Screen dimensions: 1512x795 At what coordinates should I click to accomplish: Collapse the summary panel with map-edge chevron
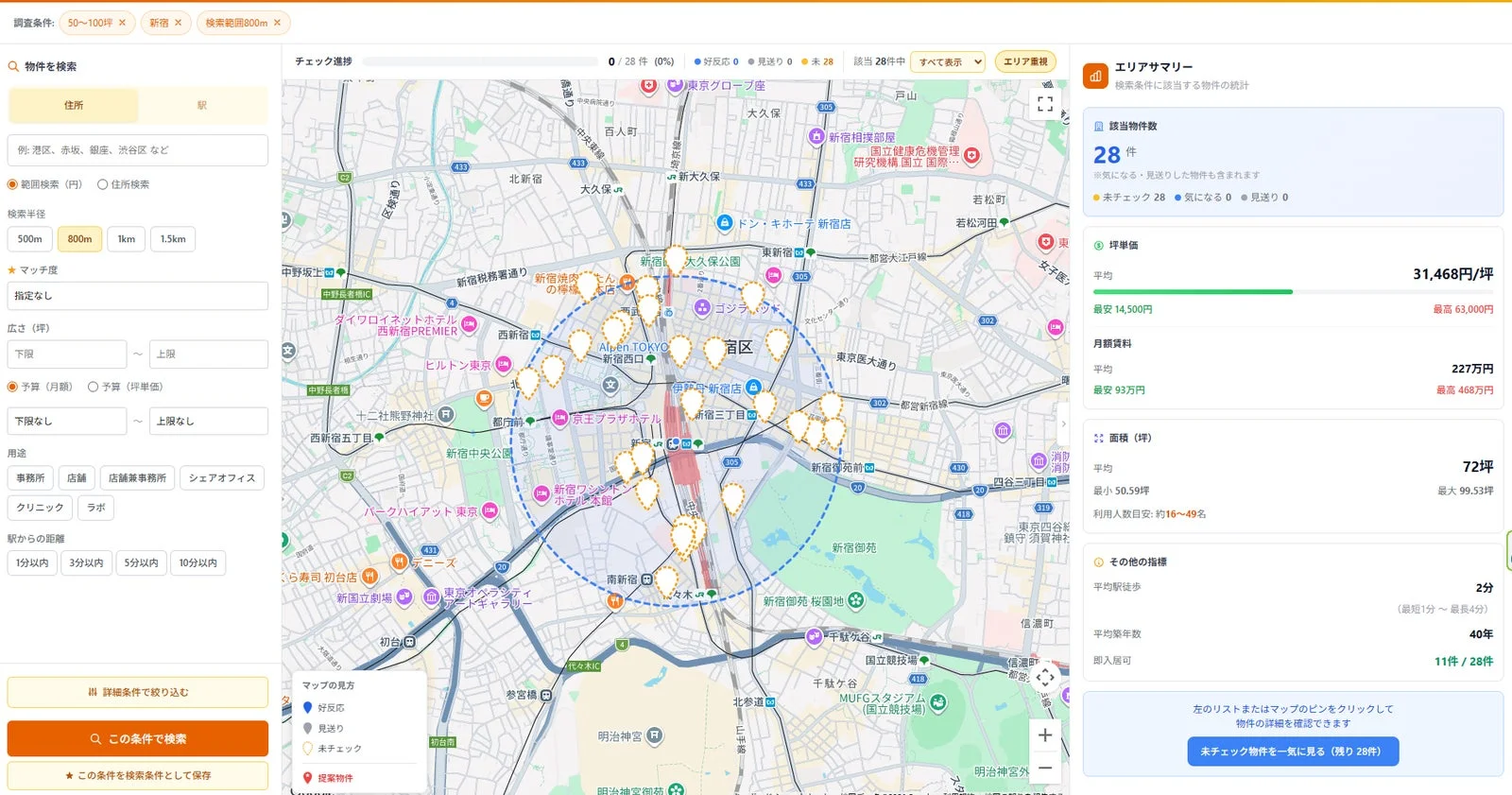[x=1064, y=423]
